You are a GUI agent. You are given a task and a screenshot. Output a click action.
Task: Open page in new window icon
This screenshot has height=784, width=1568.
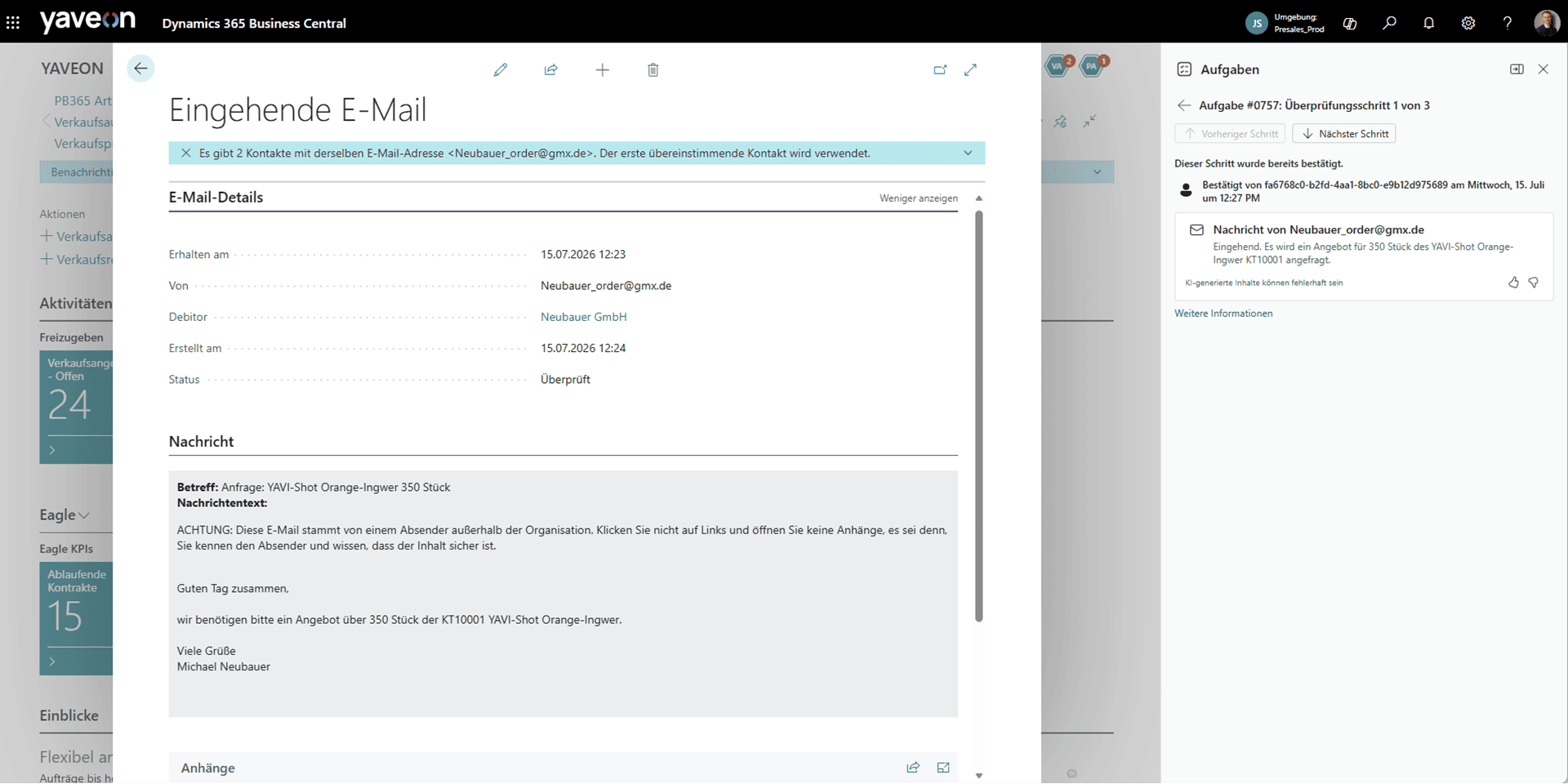[940, 70]
